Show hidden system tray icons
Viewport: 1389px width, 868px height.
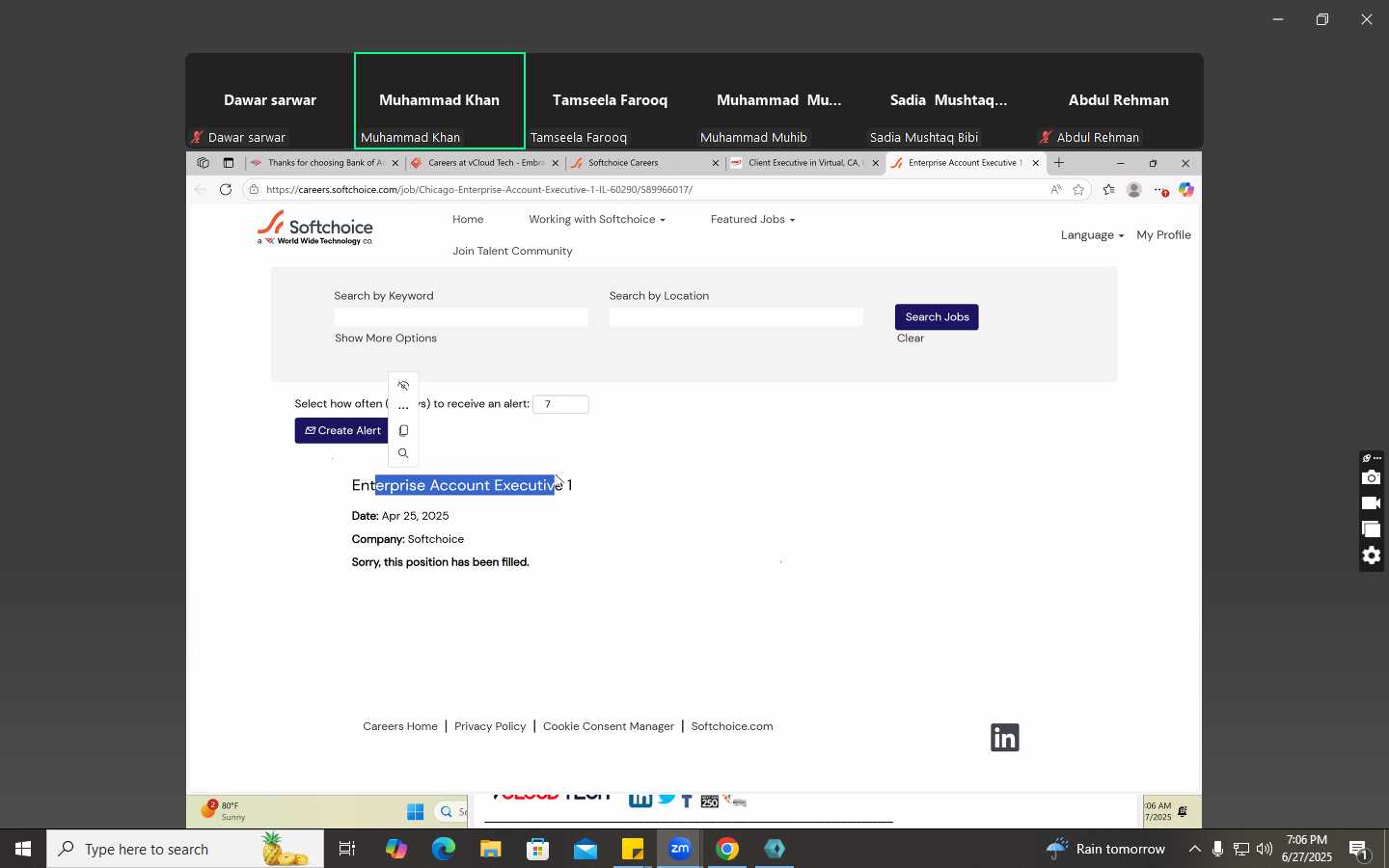[x=1195, y=850]
